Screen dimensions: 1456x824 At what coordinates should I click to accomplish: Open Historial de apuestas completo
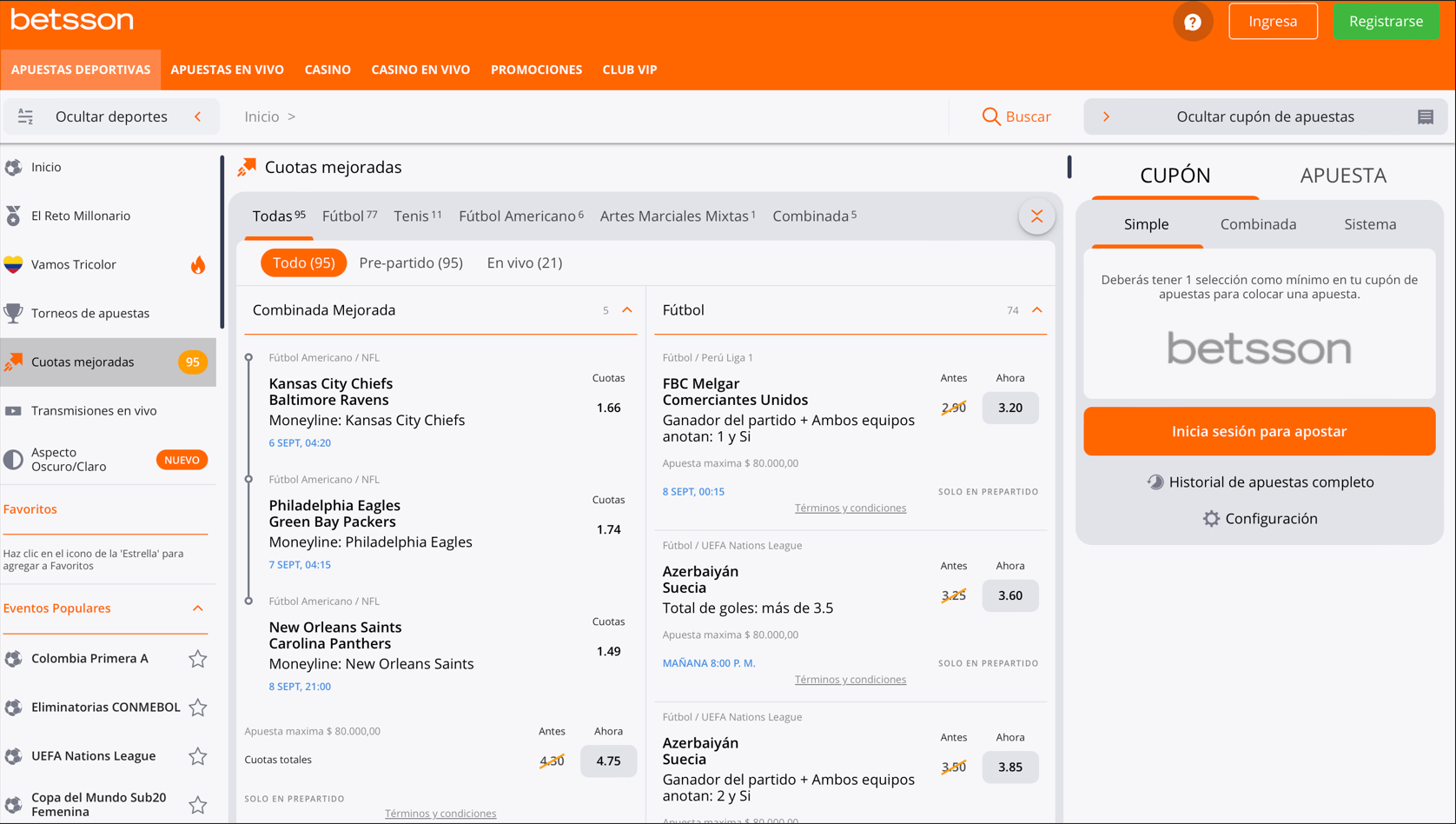click(x=1271, y=482)
